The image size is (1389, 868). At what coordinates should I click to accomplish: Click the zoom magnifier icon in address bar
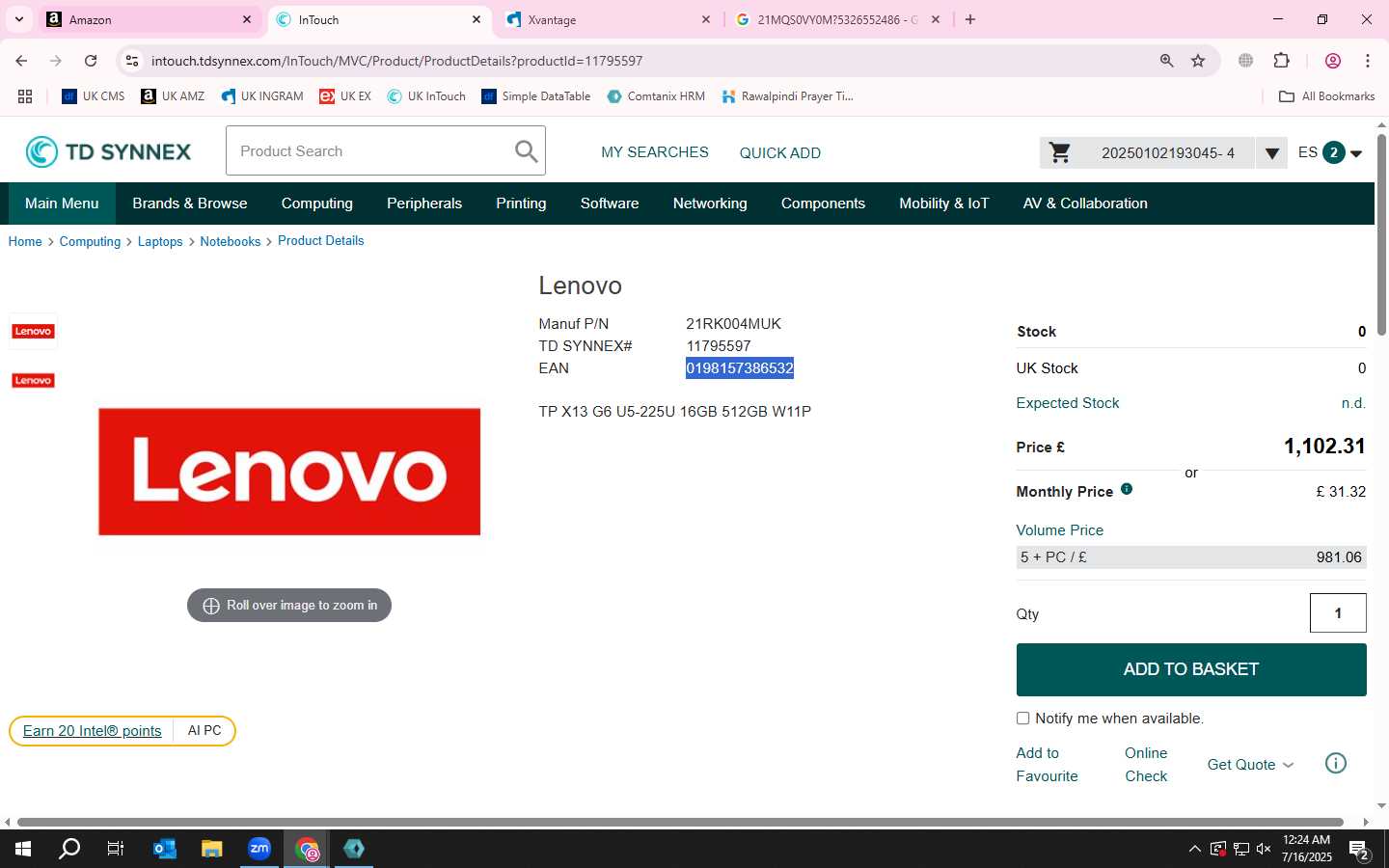click(x=1167, y=61)
